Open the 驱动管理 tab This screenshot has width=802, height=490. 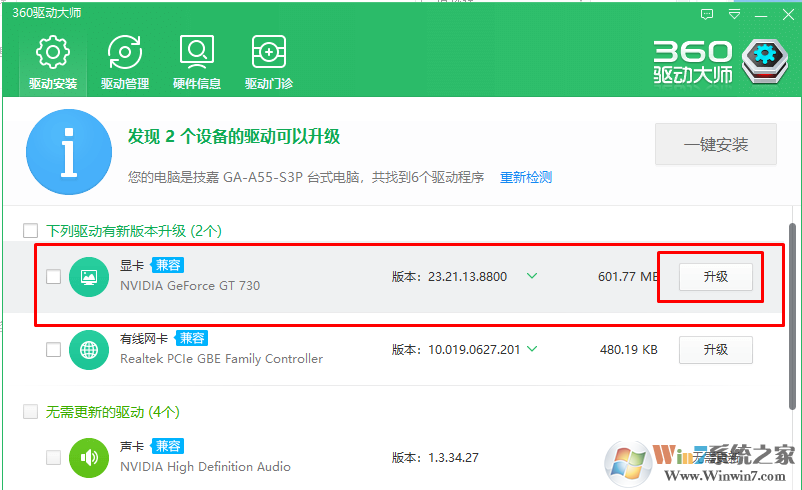[x=125, y=62]
